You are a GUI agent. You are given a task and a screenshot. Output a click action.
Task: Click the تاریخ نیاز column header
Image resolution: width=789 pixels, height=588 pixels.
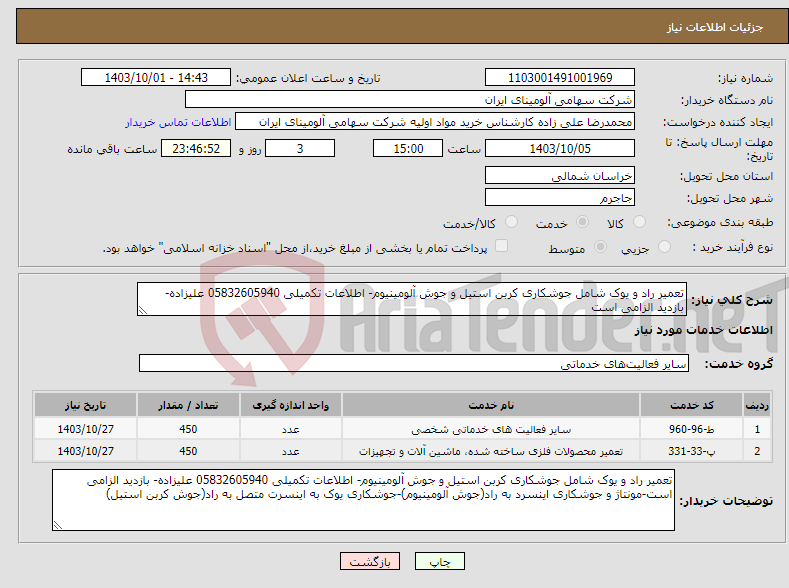86,405
